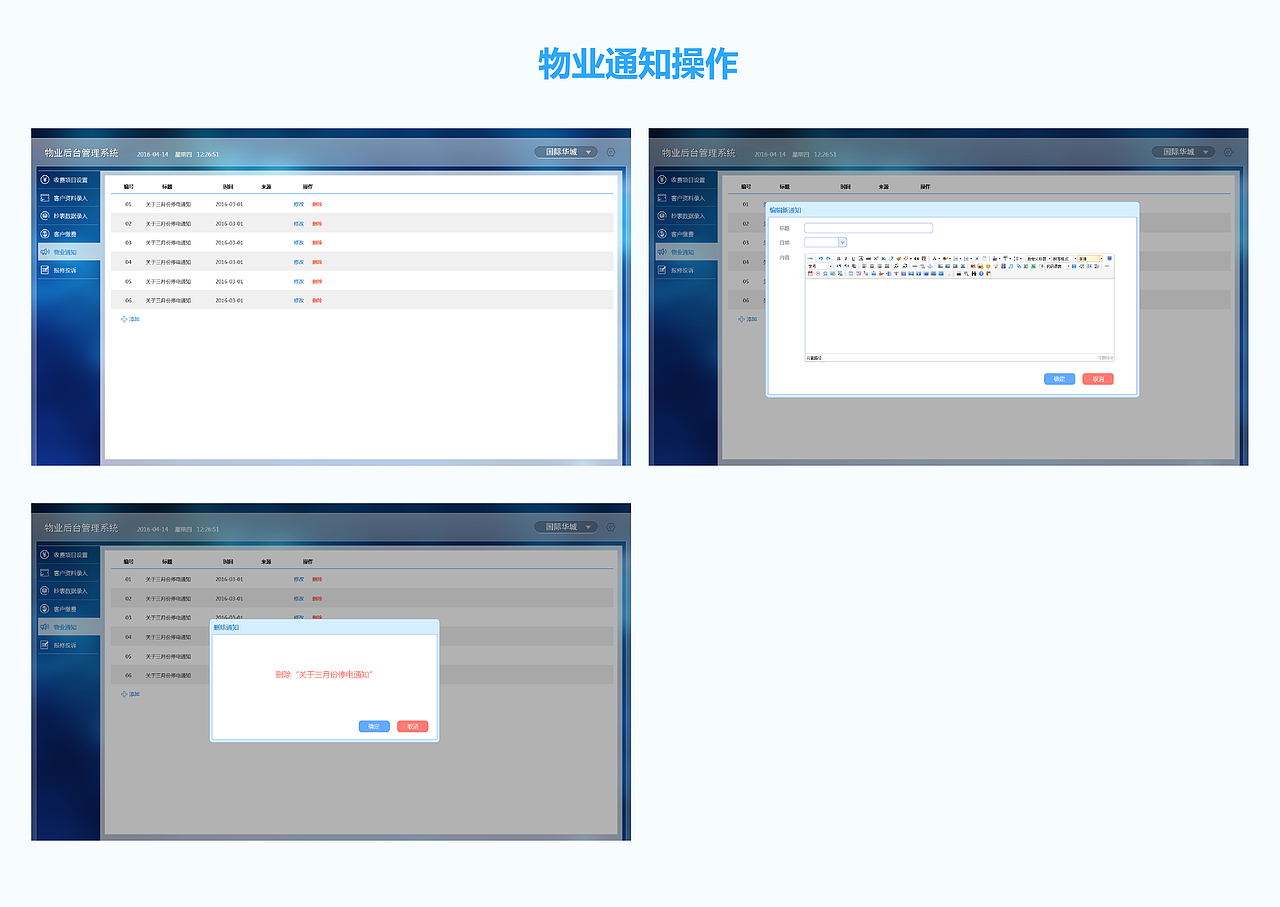Viewport: 1280px width, 907px height.
Task: Select 客户缴费 in the edit-notice dialog screen sidebar
Action: point(687,234)
